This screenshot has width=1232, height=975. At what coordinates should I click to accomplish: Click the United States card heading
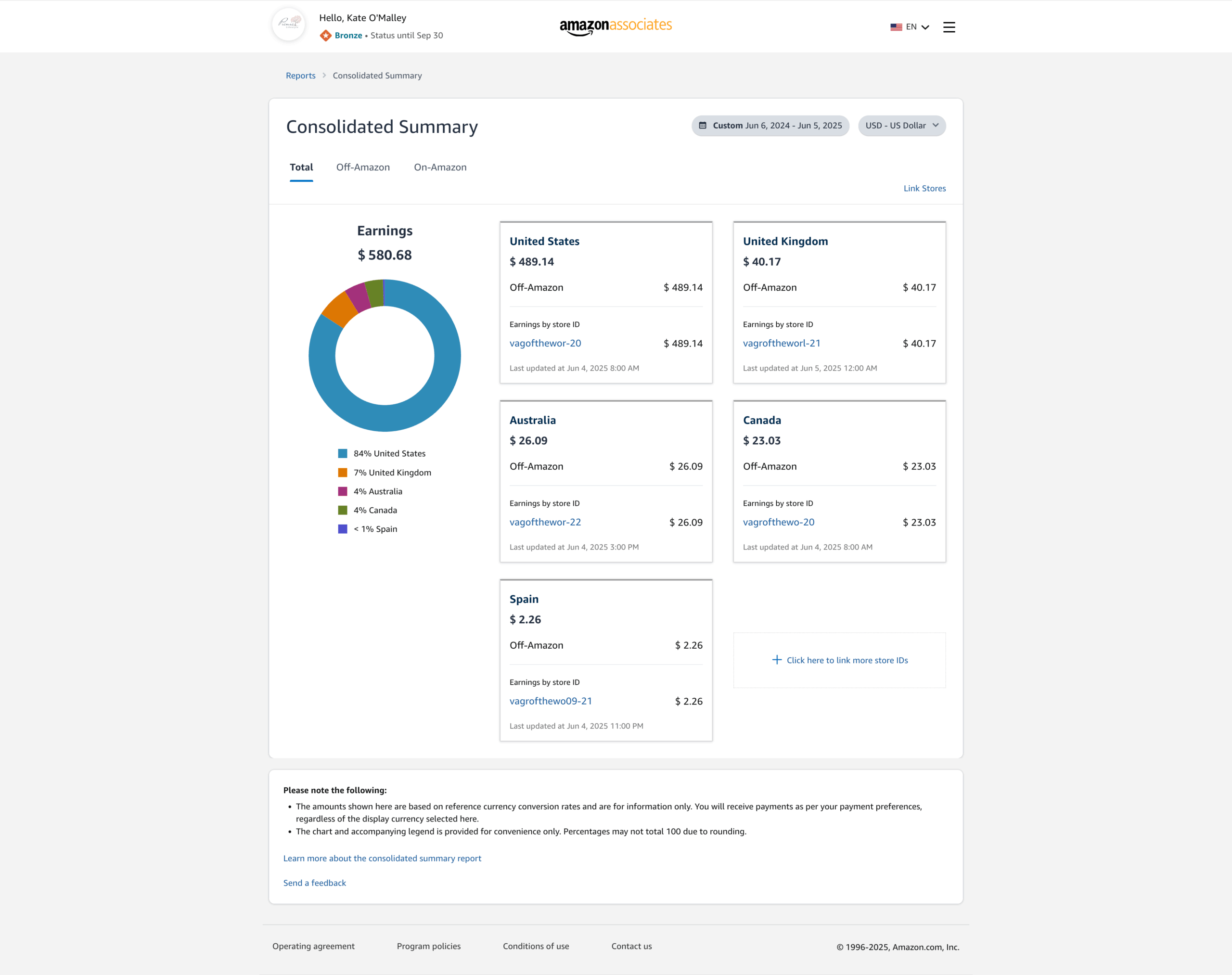(x=545, y=242)
